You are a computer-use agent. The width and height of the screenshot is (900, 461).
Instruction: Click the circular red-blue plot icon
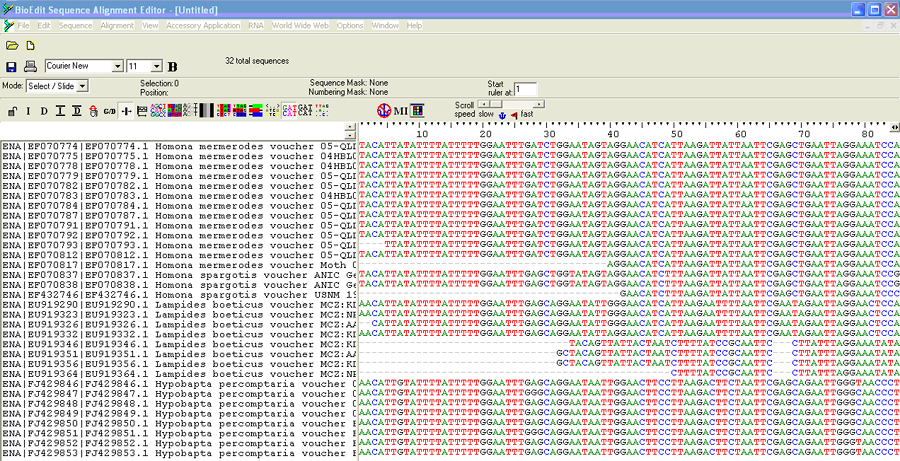[x=383, y=109]
